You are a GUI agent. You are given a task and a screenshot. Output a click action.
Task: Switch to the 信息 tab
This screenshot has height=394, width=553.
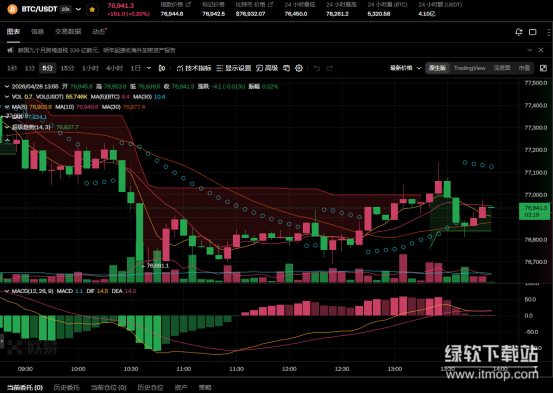tap(37, 31)
